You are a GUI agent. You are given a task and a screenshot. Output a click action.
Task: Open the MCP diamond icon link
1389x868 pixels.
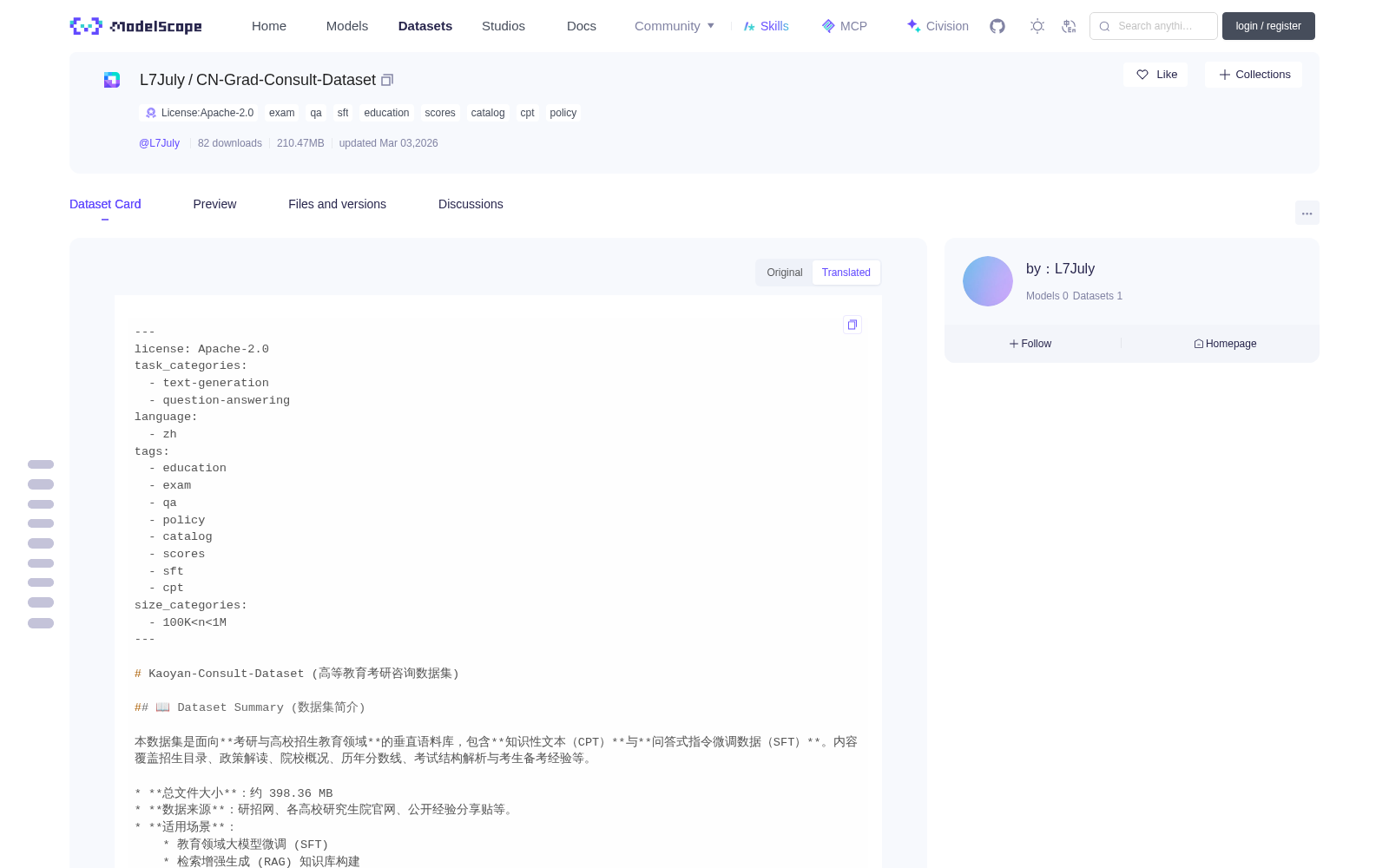844,26
